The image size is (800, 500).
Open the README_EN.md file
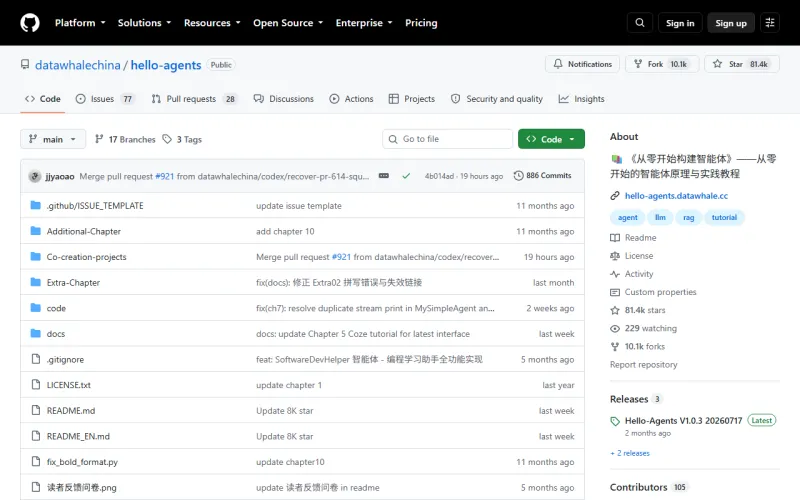(78, 436)
